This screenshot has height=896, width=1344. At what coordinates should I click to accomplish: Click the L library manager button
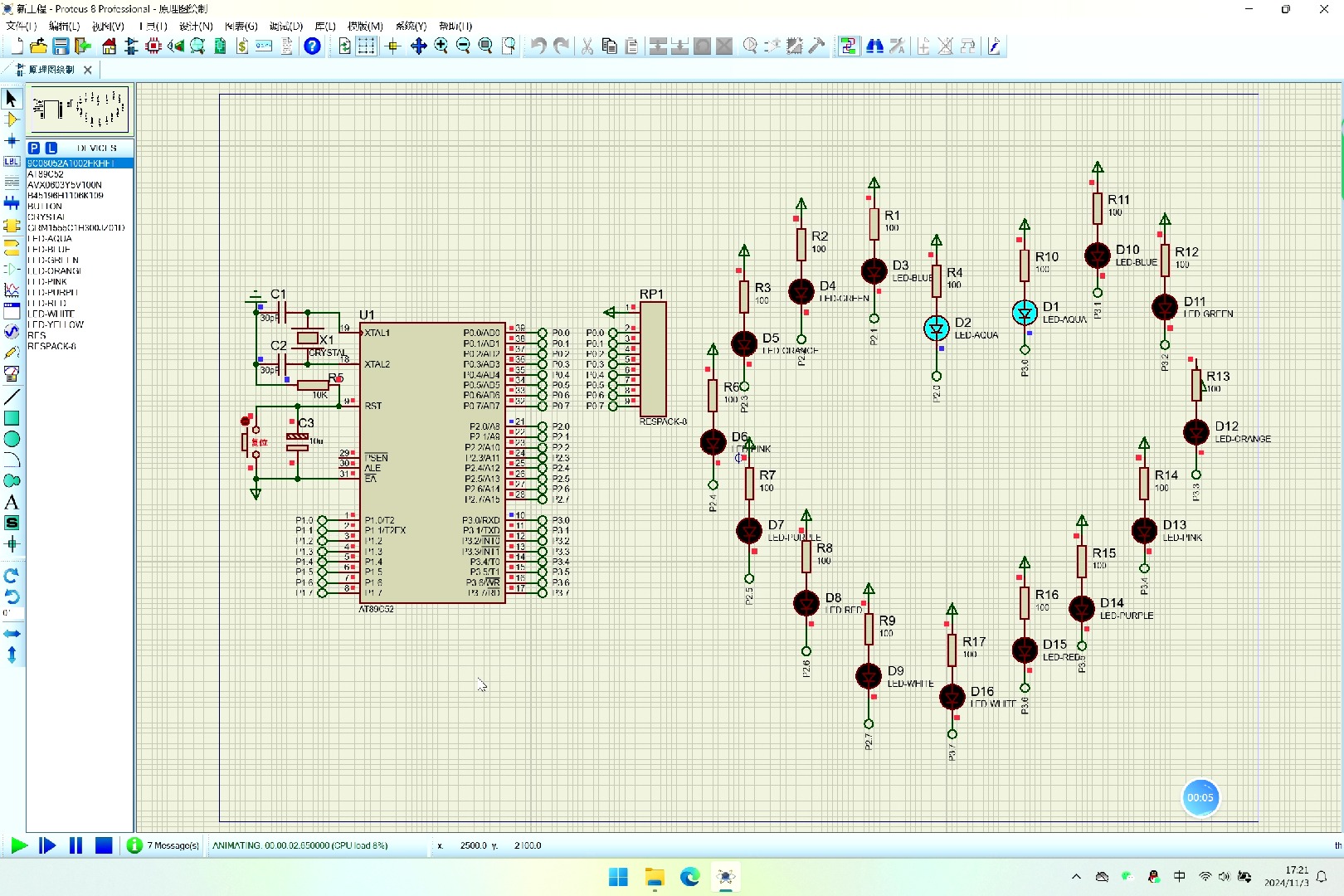tap(51, 148)
